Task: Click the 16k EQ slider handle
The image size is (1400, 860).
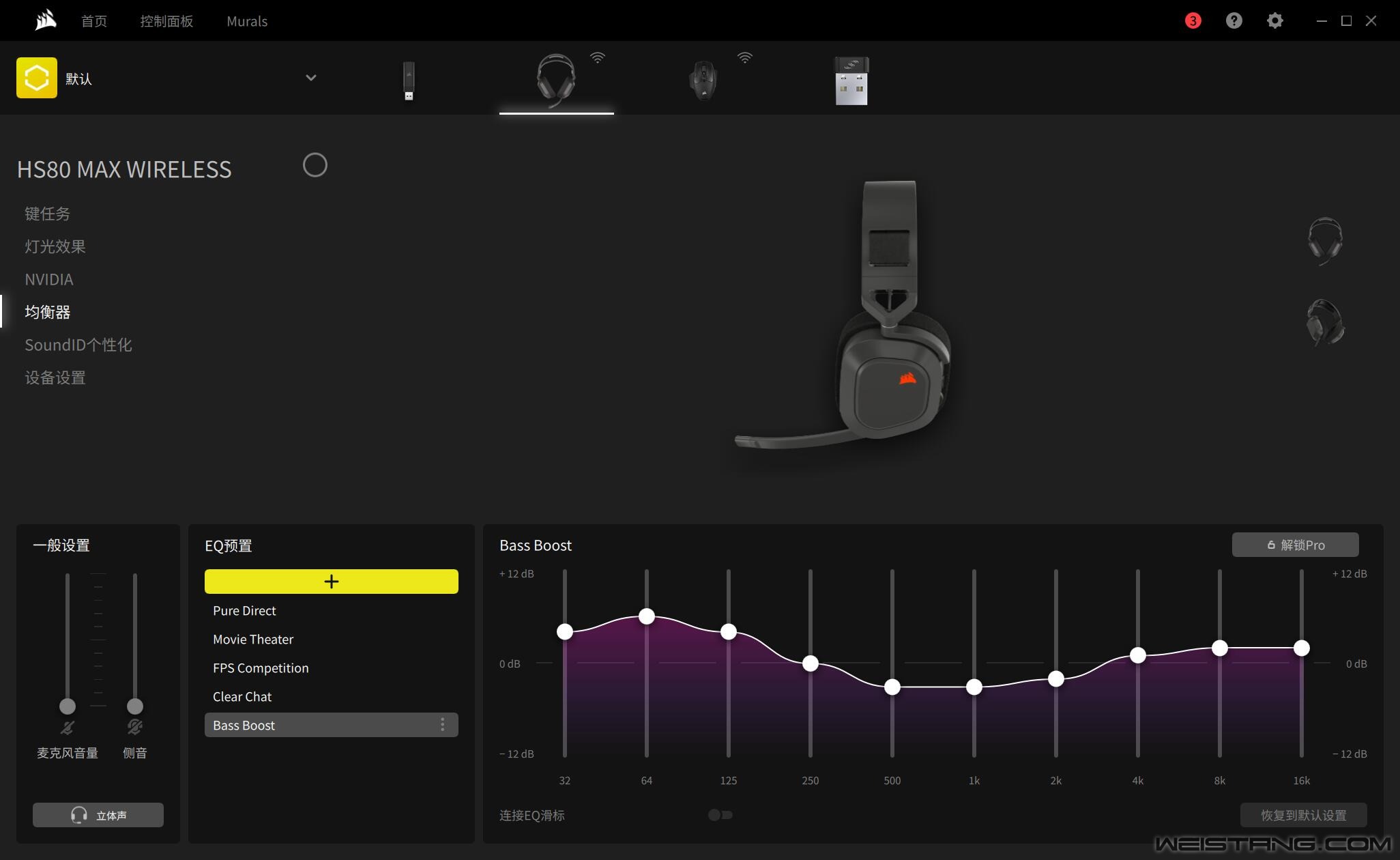Action: [x=1301, y=648]
